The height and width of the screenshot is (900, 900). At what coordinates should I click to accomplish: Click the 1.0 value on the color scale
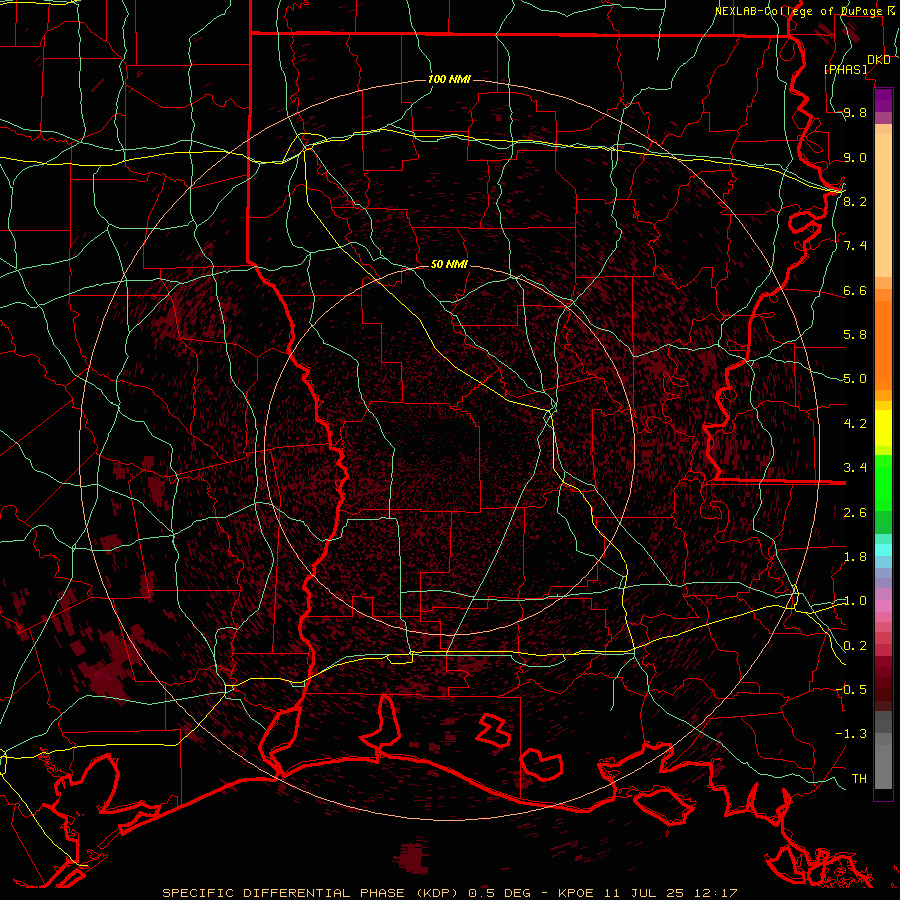point(855,601)
